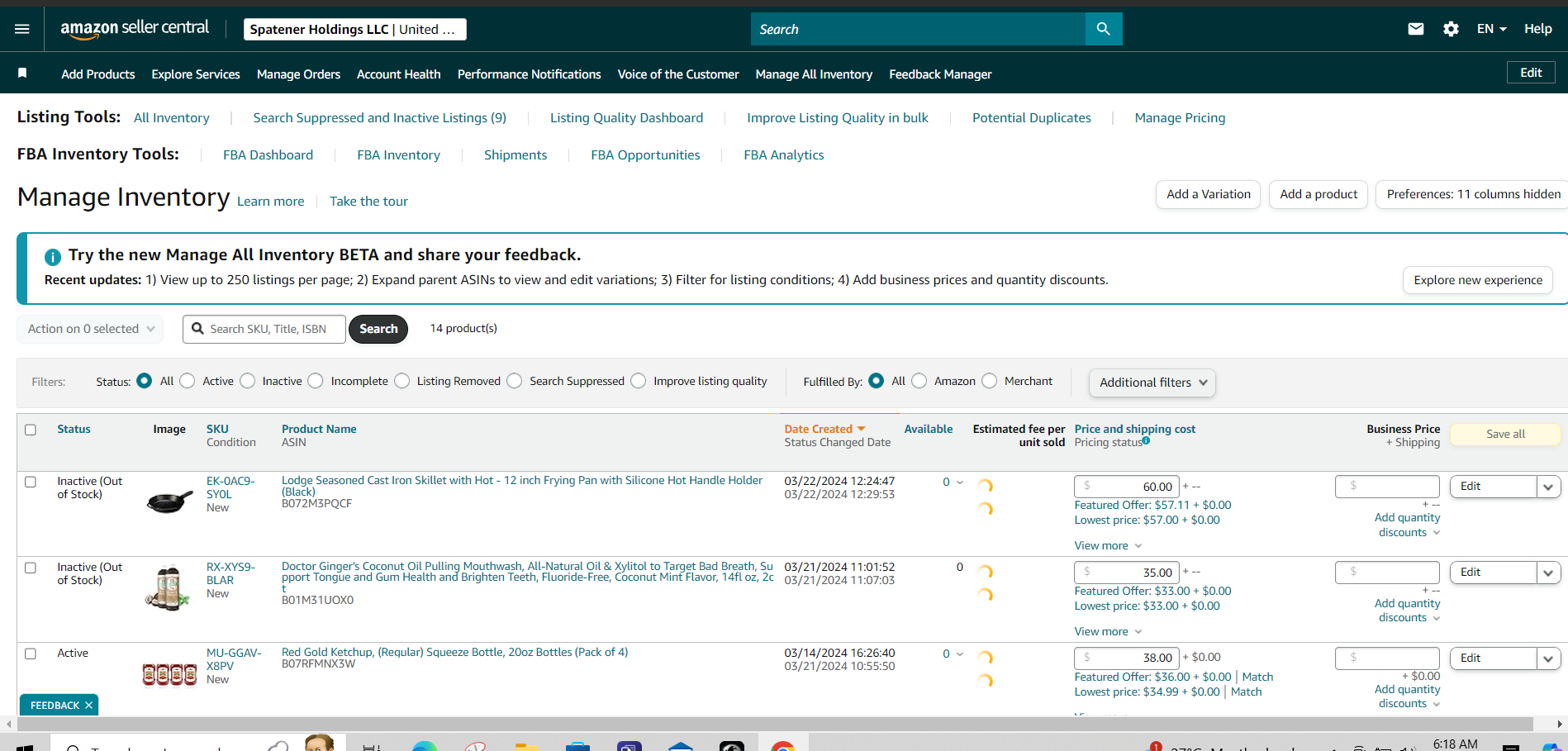
Task: Open the mail messages icon
Action: coord(1416,29)
